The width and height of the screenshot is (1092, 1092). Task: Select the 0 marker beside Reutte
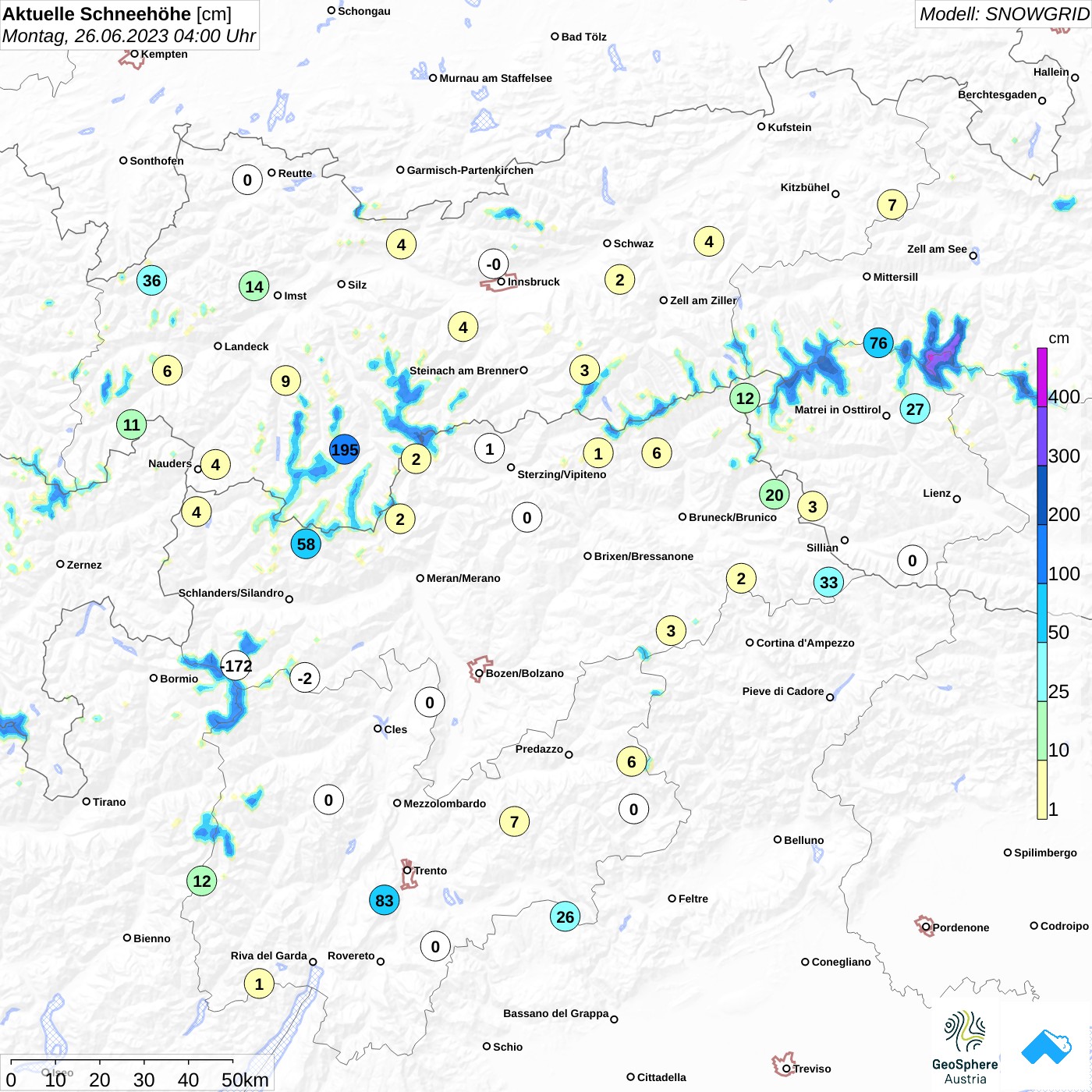pyautogui.click(x=247, y=180)
